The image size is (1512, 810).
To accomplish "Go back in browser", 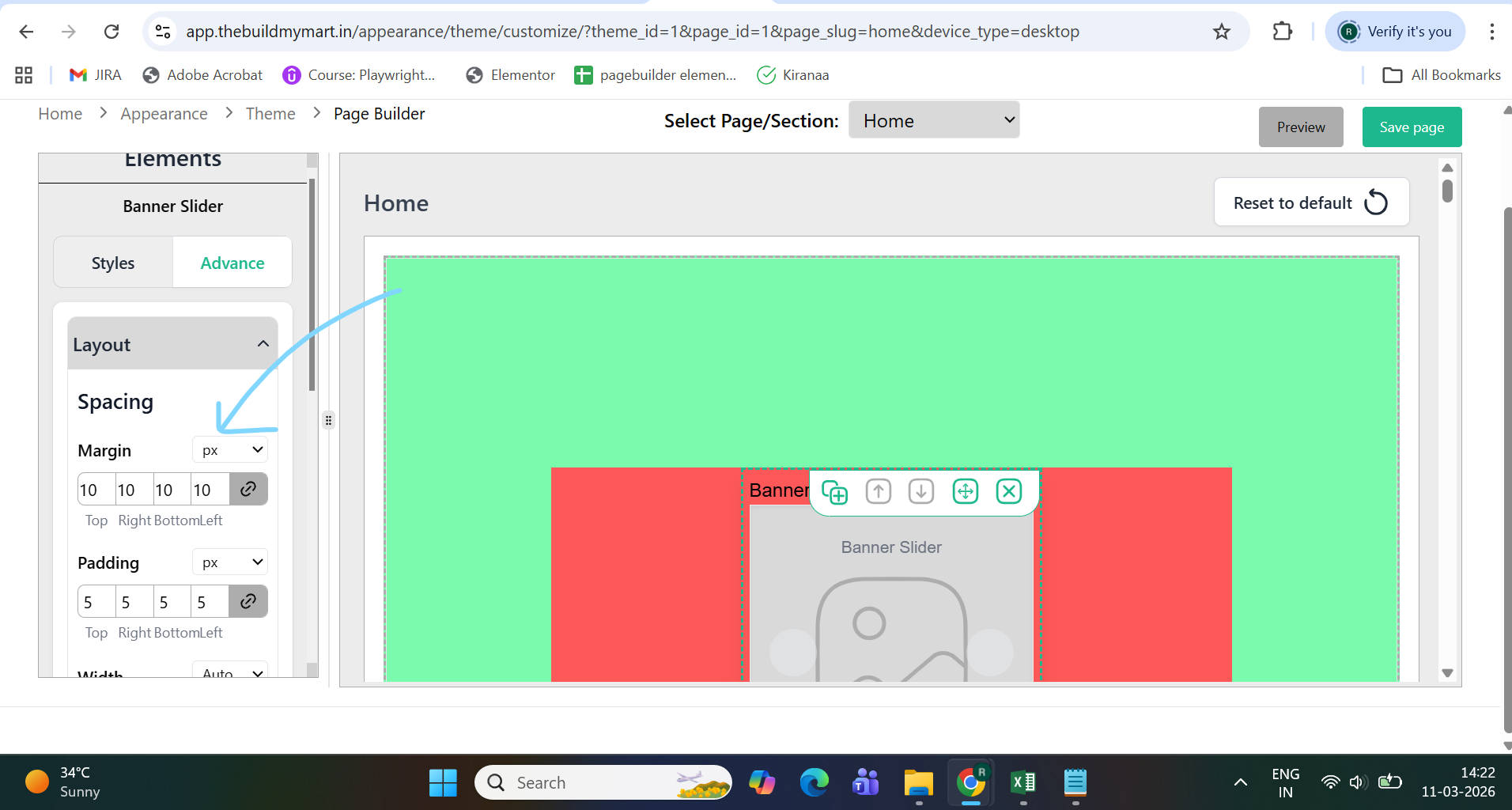I will click(x=26, y=32).
